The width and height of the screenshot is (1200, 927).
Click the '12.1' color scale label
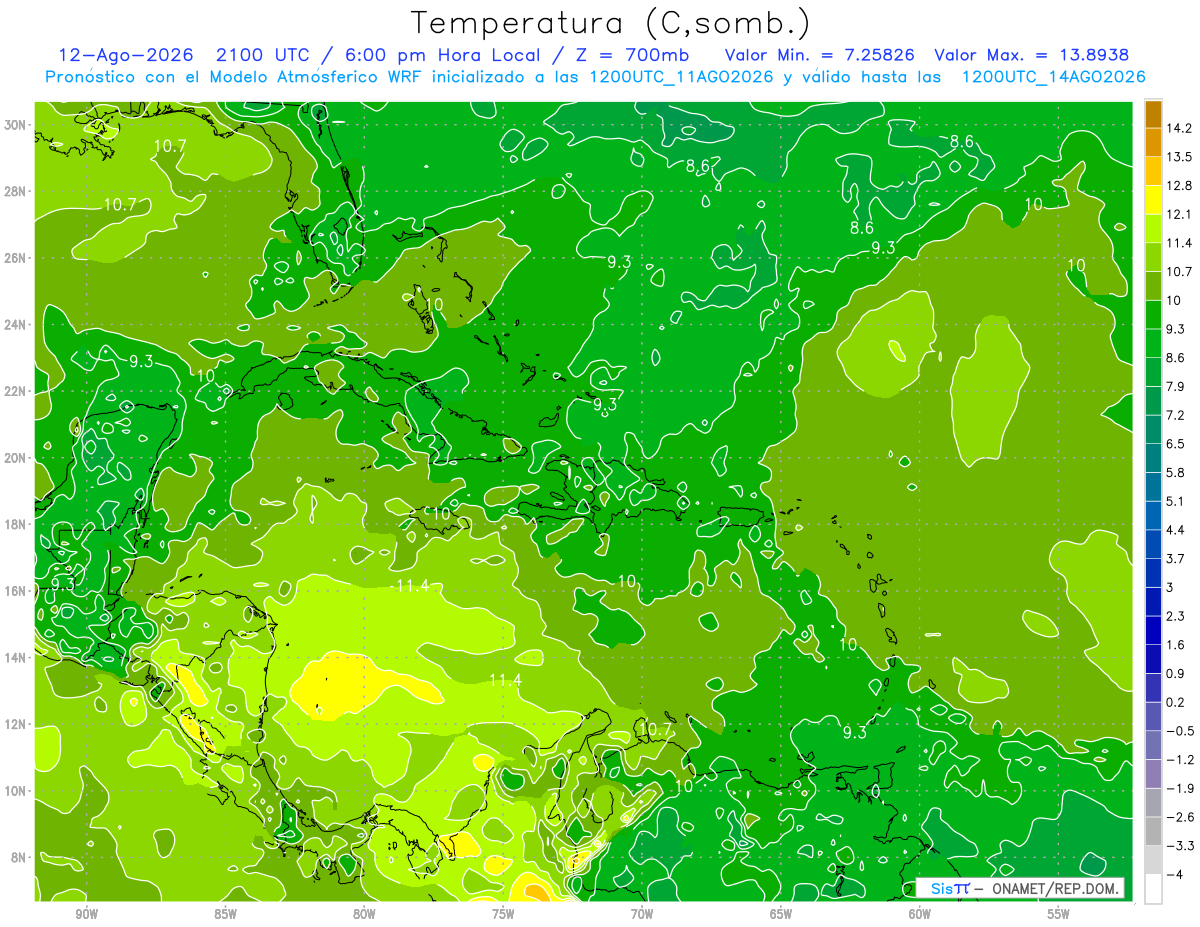click(1178, 215)
